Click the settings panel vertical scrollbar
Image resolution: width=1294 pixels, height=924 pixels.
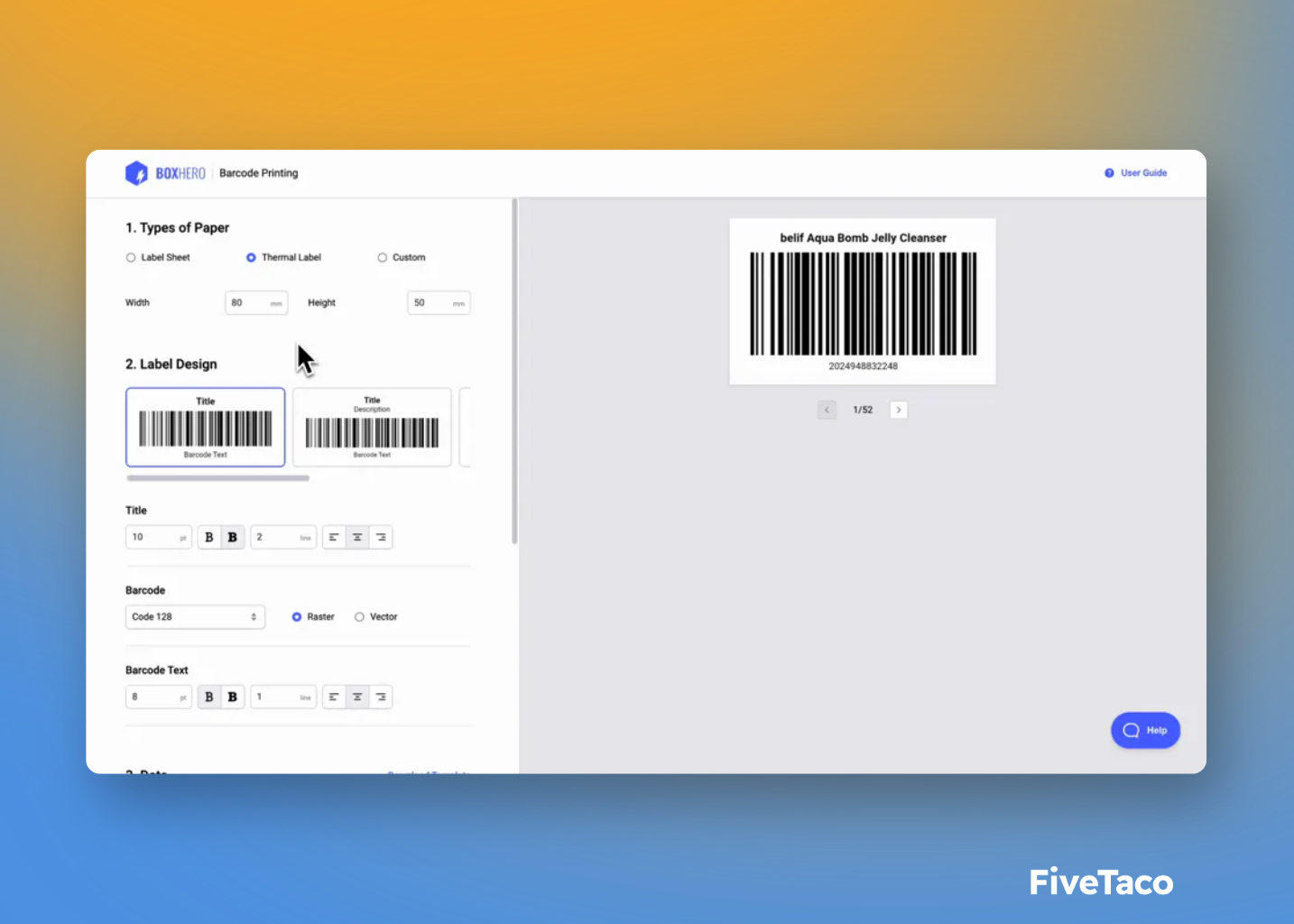click(x=514, y=372)
